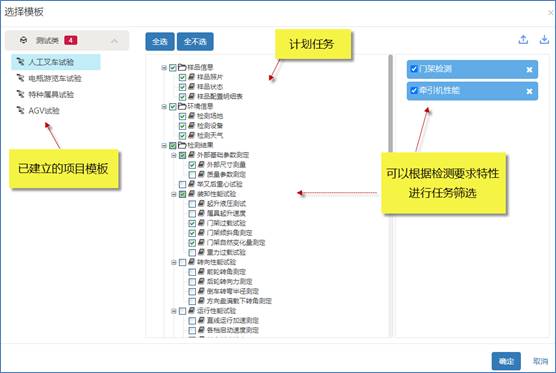This screenshot has height=373, width=556.
Task: Remove the 牵引机性能 filter tag via its X
Action: [529, 91]
